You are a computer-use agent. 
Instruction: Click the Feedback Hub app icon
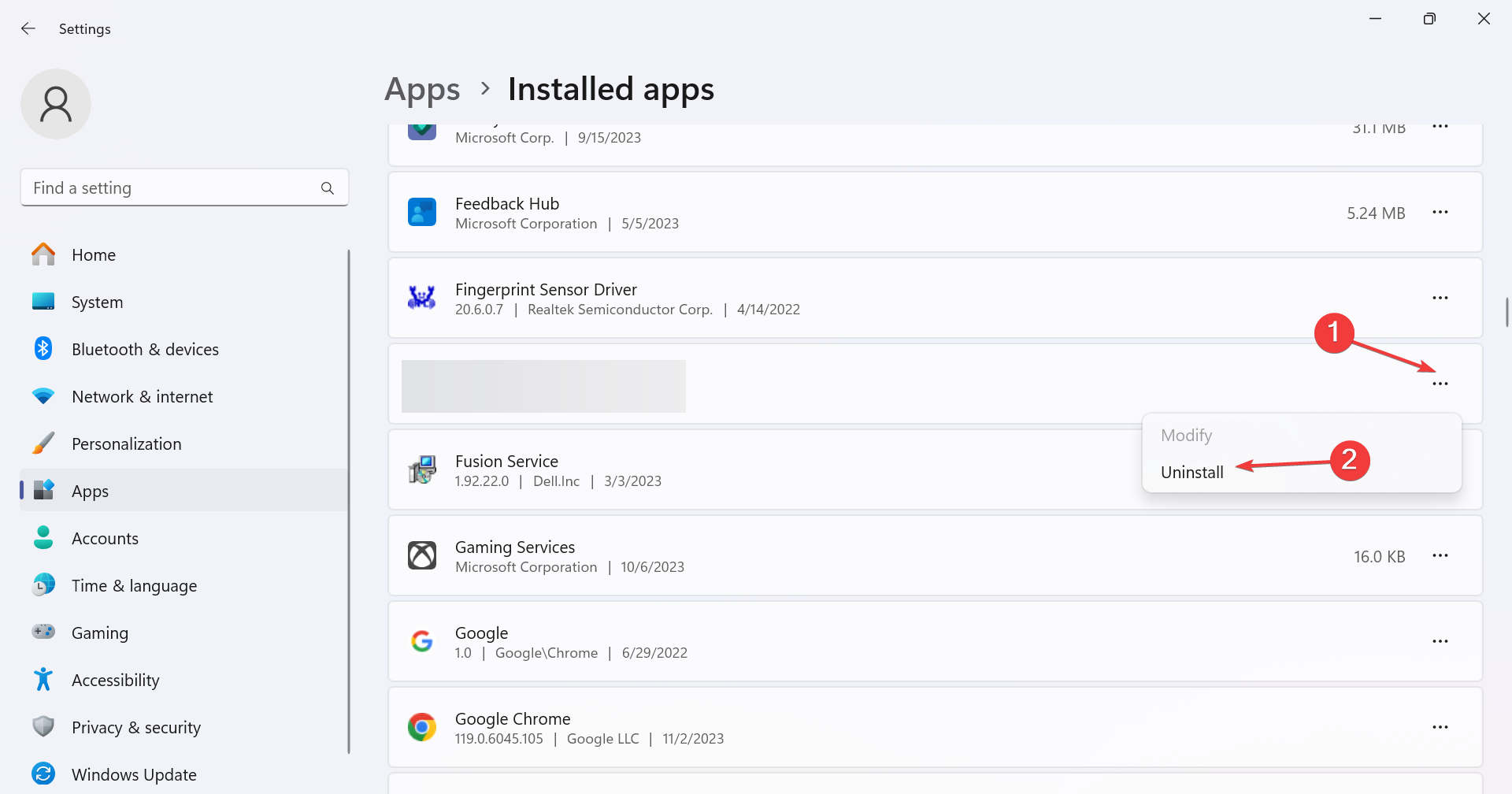point(422,213)
